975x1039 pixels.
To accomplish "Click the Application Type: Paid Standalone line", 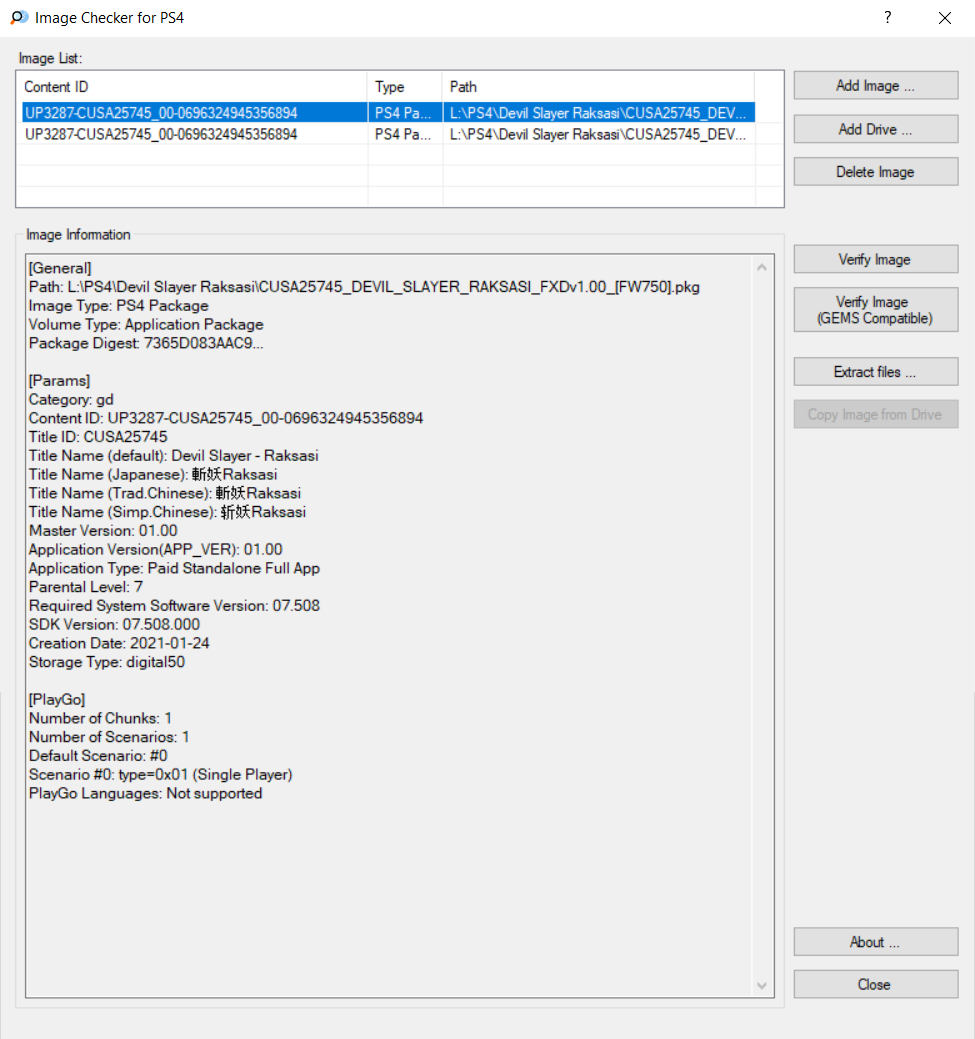I will coord(174,569).
